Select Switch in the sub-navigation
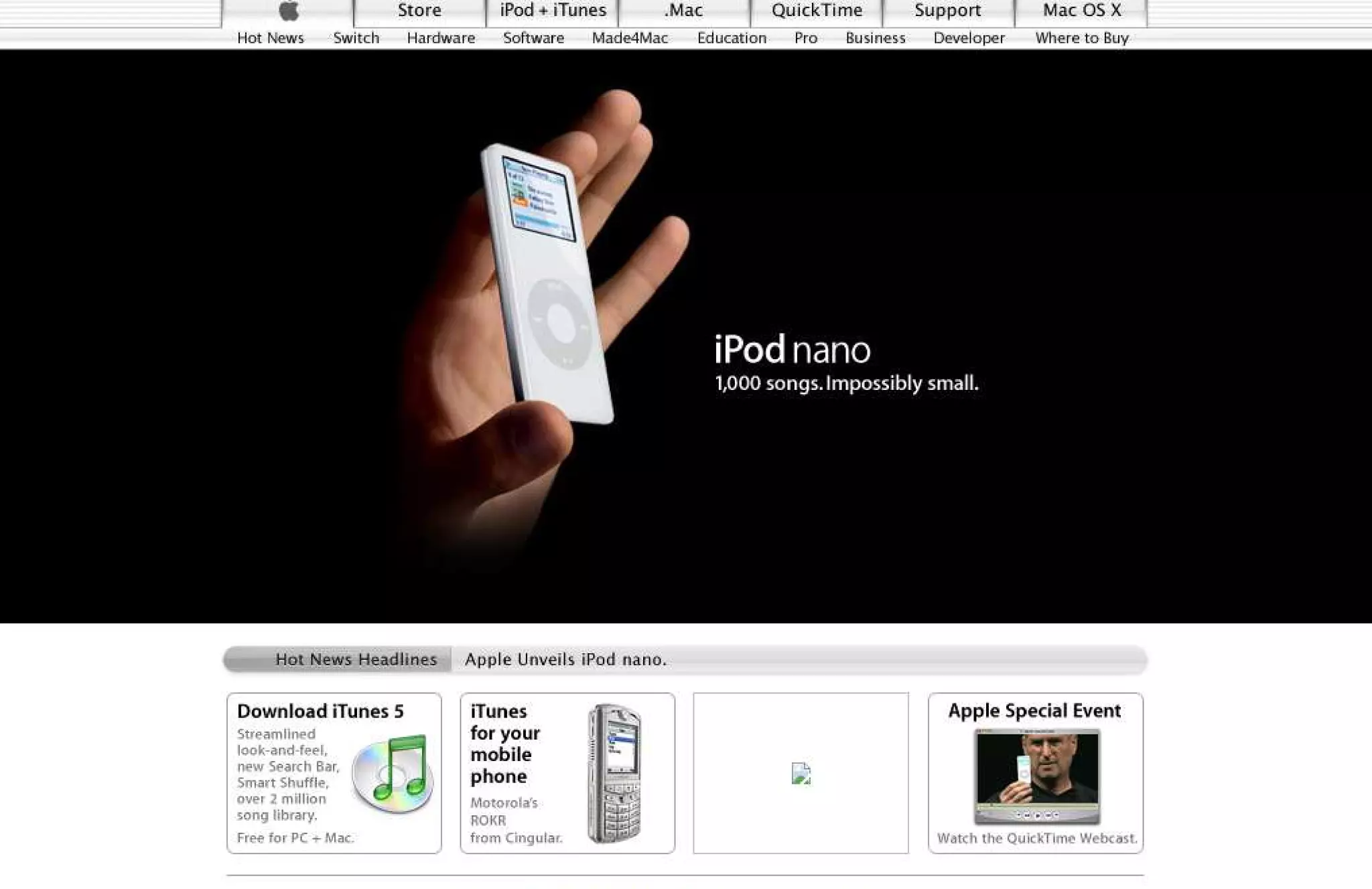1372x889 pixels. pyautogui.click(x=356, y=38)
